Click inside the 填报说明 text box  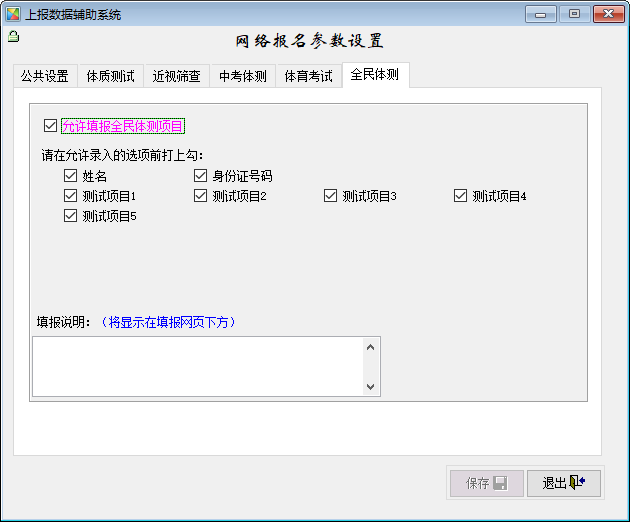tap(197, 366)
